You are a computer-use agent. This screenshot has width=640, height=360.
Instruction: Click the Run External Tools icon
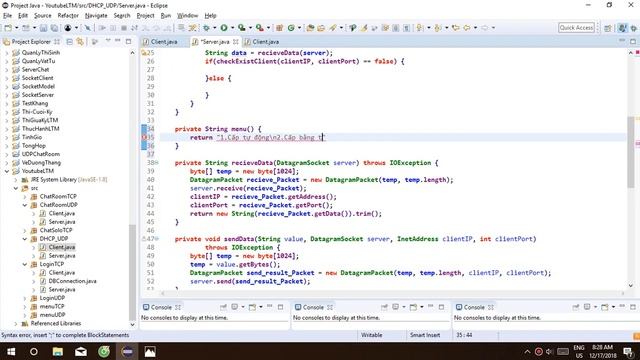point(260,28)
